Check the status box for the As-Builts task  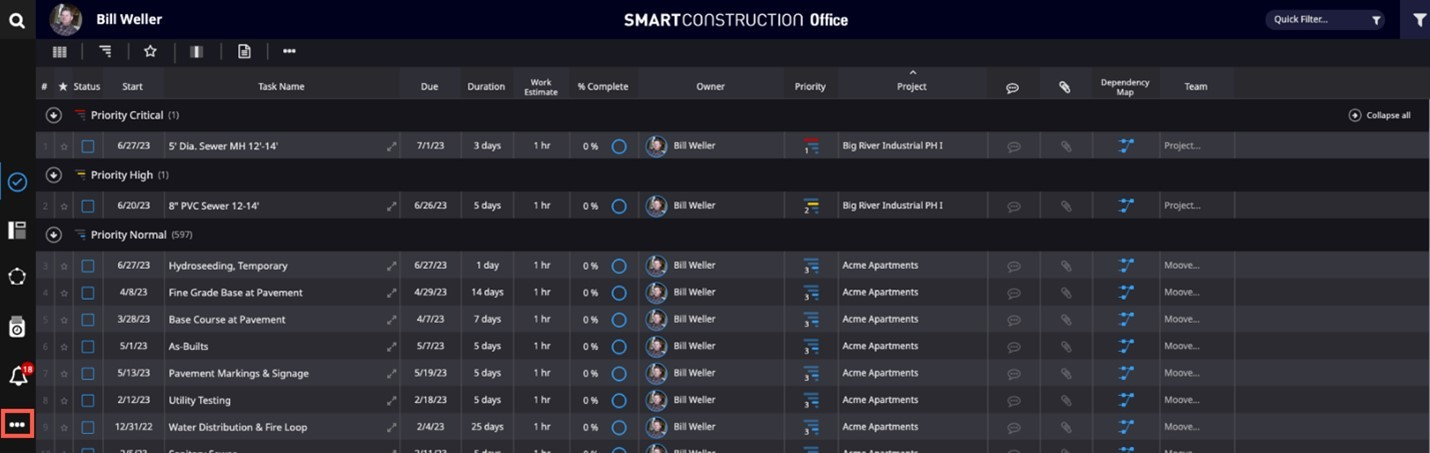[x=88, y=346]
